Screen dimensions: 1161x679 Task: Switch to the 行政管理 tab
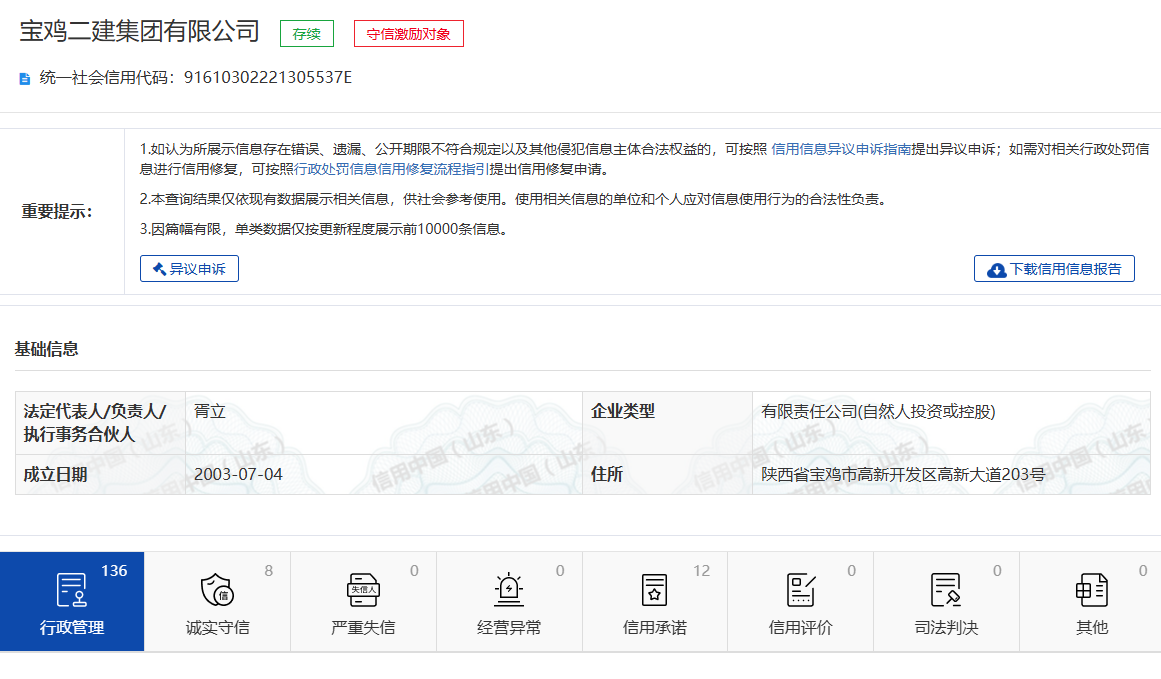pos(72,602)
